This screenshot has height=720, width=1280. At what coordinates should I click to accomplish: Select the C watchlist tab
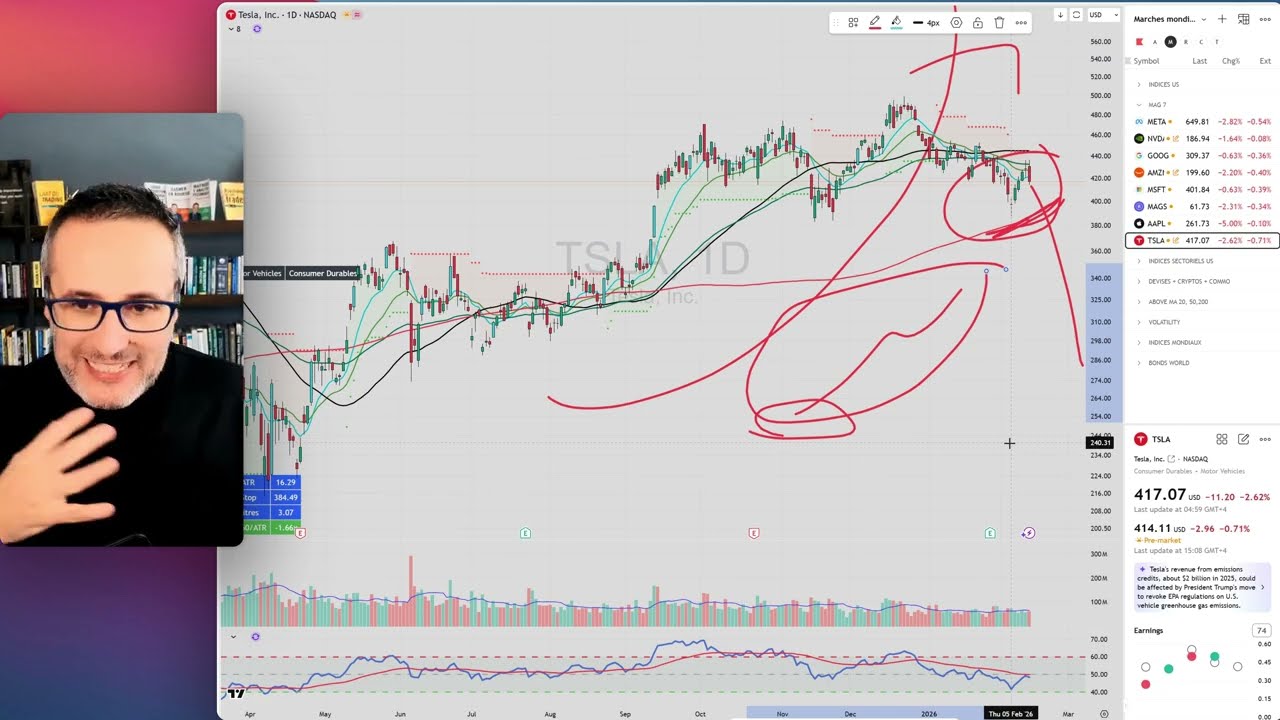(x=1201, y=42)
